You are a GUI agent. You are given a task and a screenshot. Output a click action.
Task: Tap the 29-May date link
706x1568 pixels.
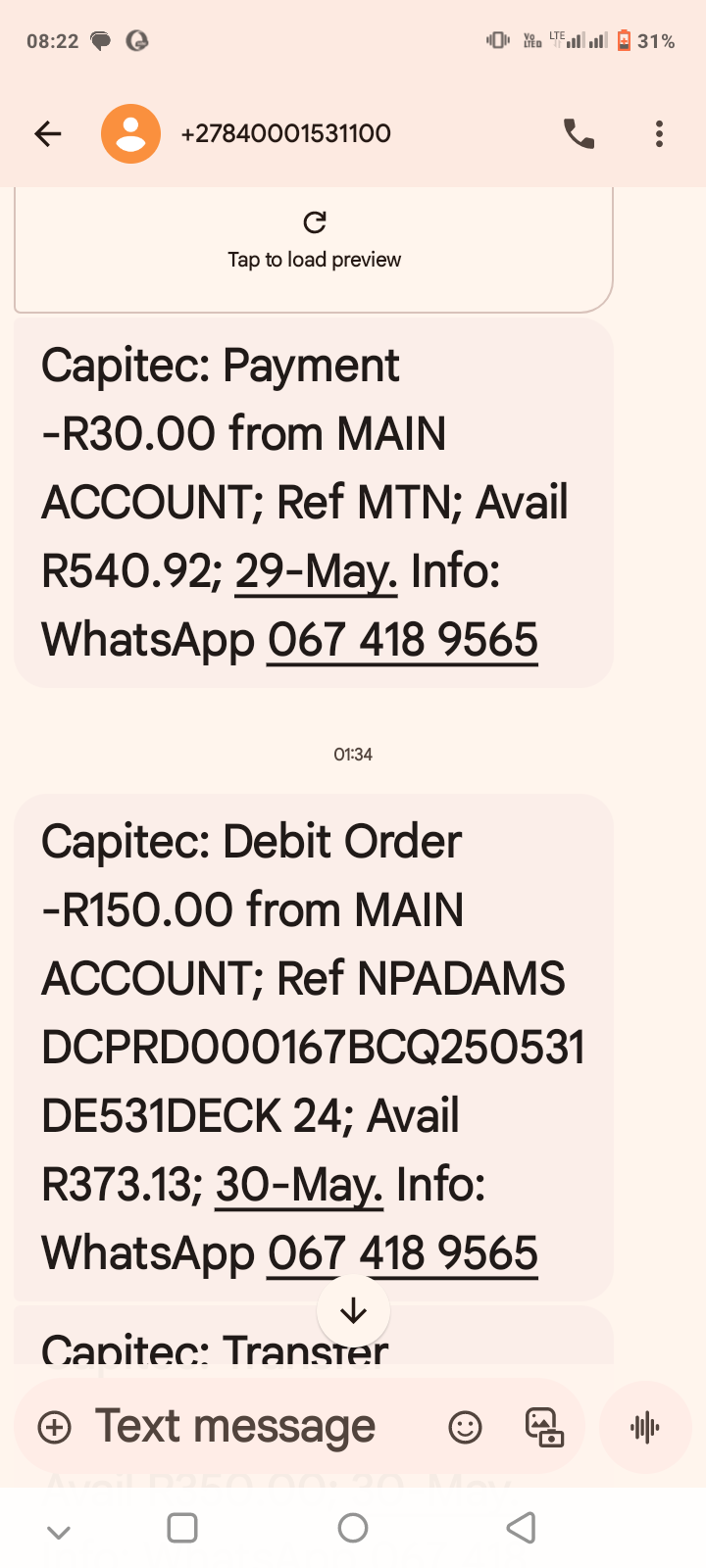click(x=316, y=571)
